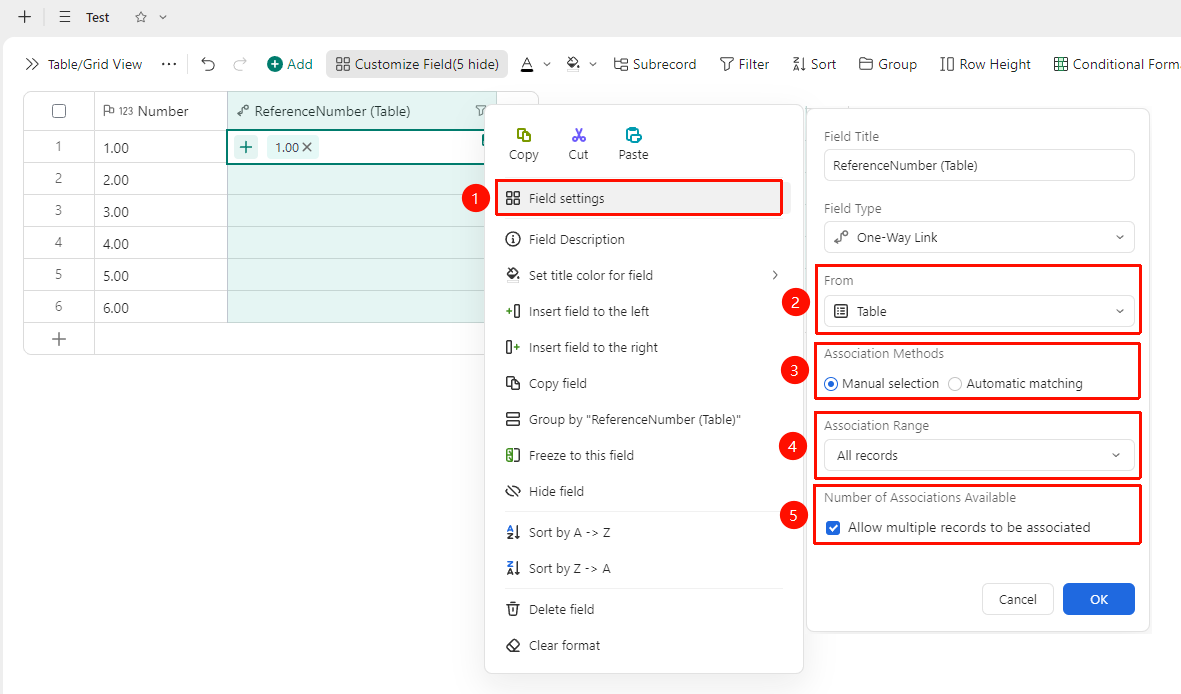Expand the dropdown chevron beside the star
Screen dimensions: 1181x694
coord(163,17)
